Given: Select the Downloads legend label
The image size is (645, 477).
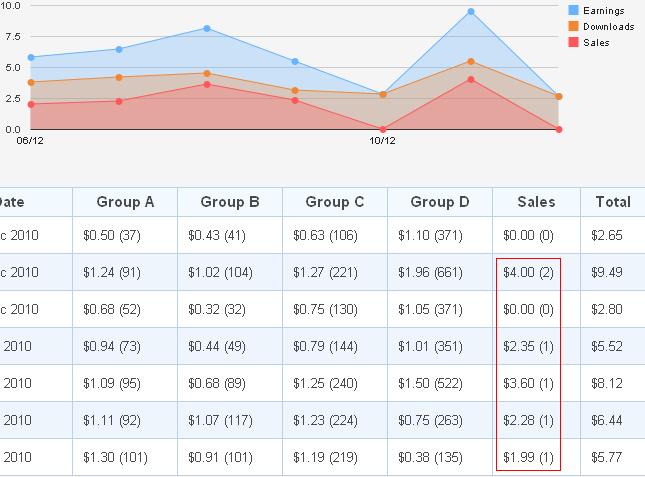Looking at the screenshot, I should point(609,27).
